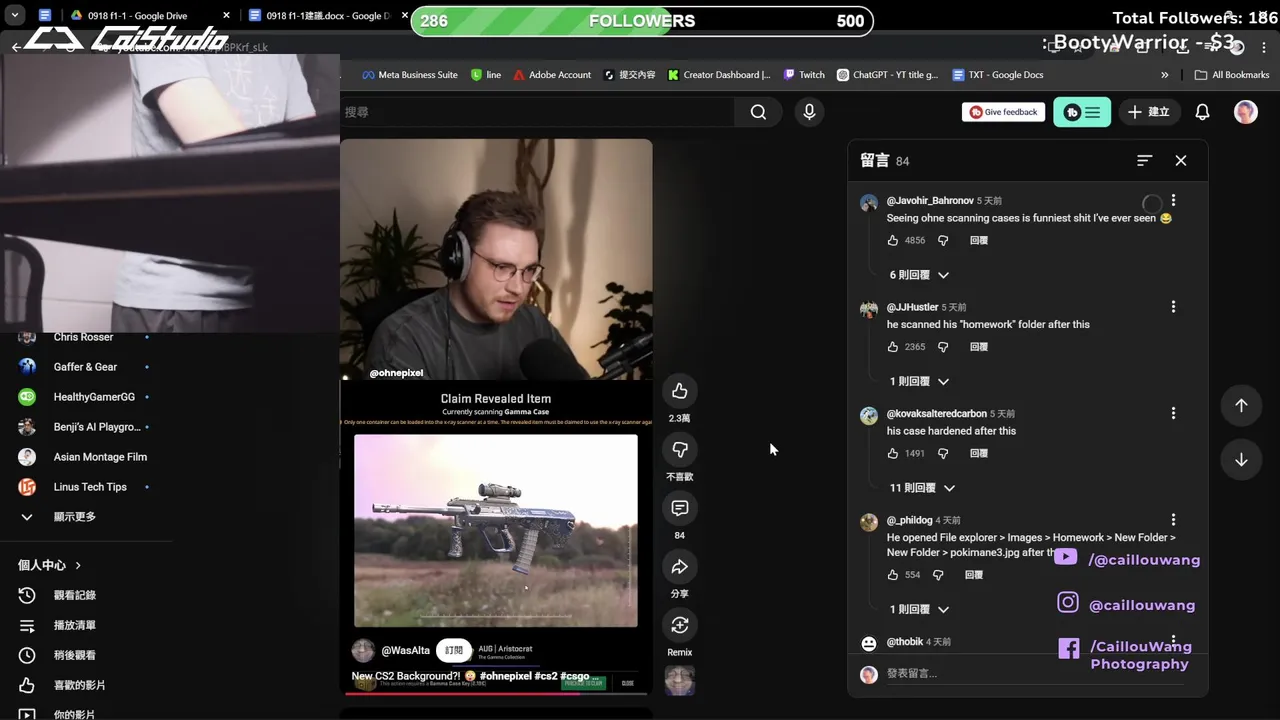1280x720 pixels.
Task: Expand 1 則回覆 under @_phildog's comment
Action: click(919, 609)
